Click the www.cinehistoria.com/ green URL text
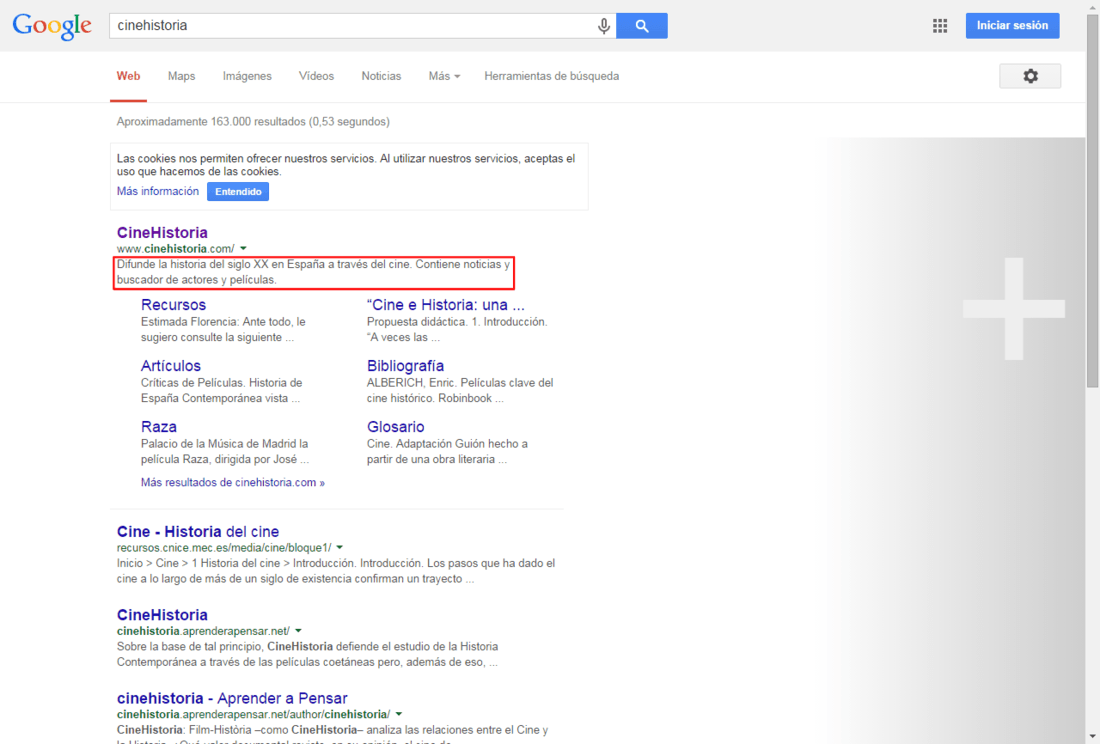1100x744 pixels. 175,248
